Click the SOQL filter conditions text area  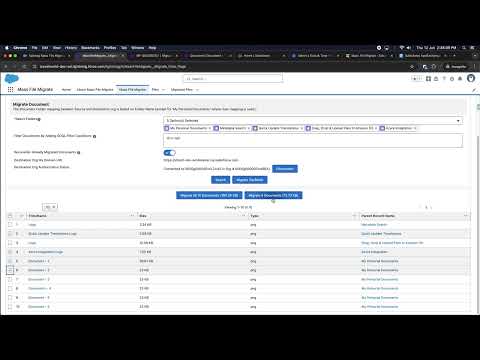(313, 141)
